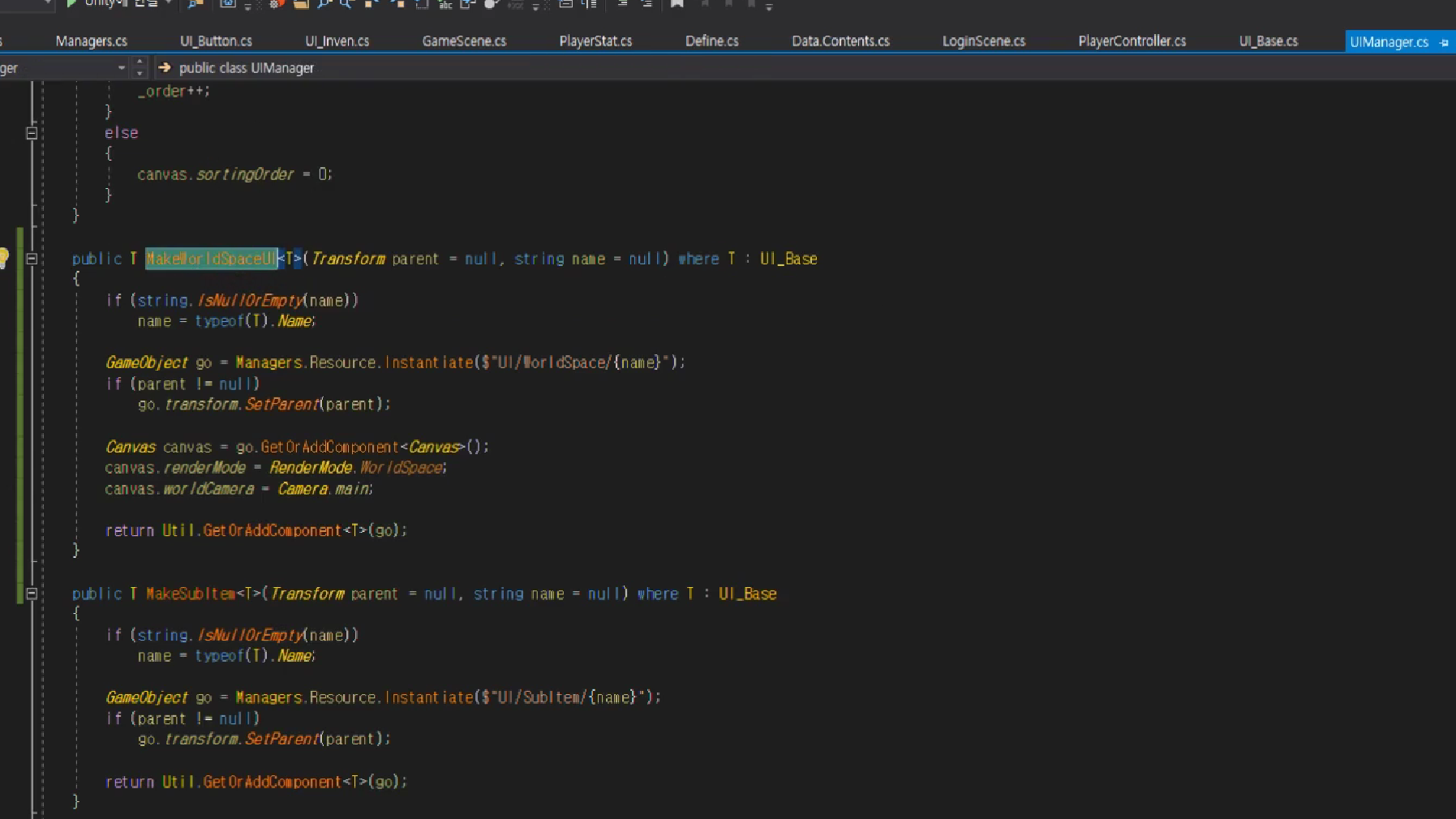Viewport: 1456px width, 819px height.
Task: Click GameObject type in MakeWorldSpaceUI body
Action: pyautogui.click(x=147, y=362)
